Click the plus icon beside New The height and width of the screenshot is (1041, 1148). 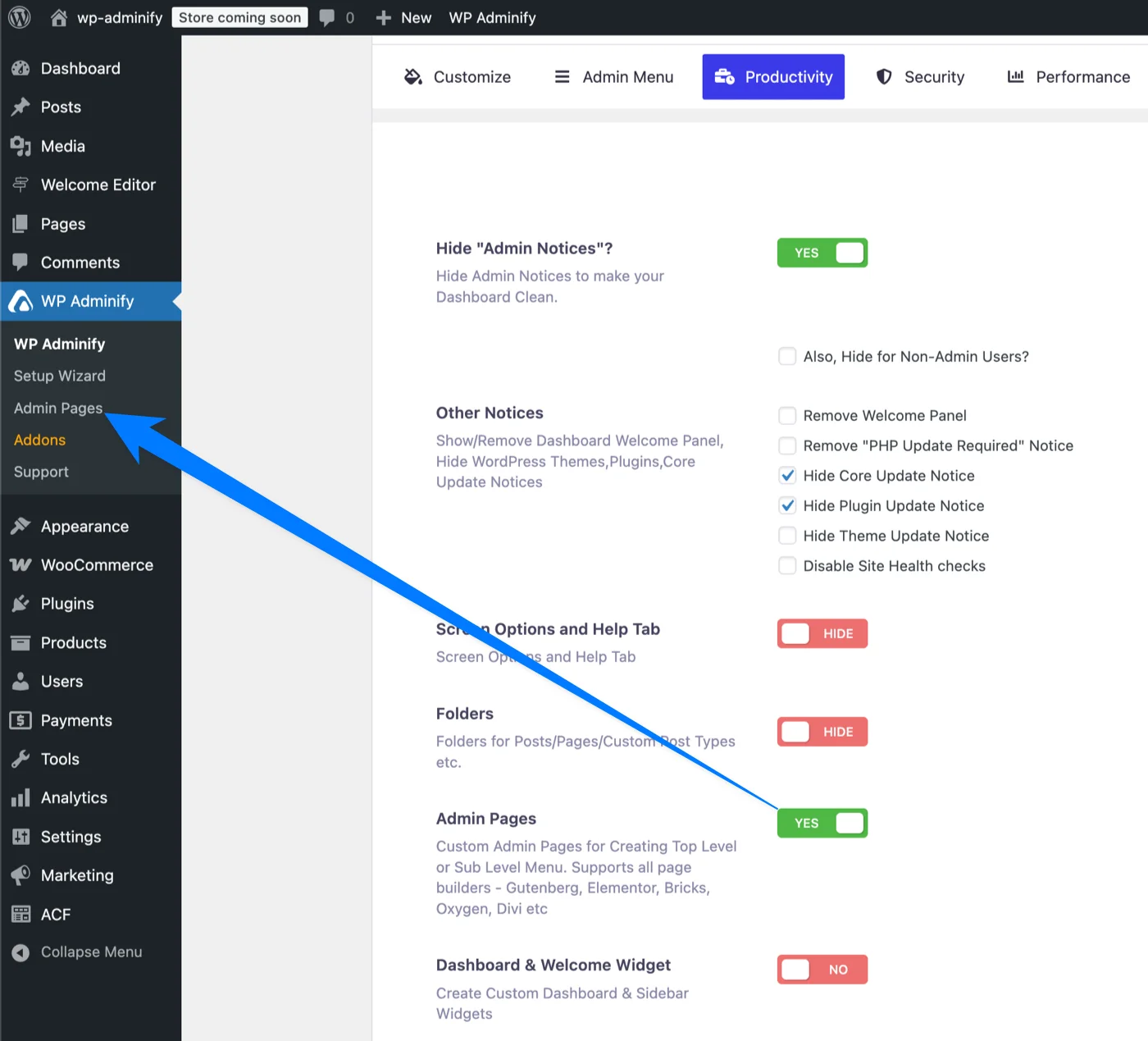click(383, 18)
